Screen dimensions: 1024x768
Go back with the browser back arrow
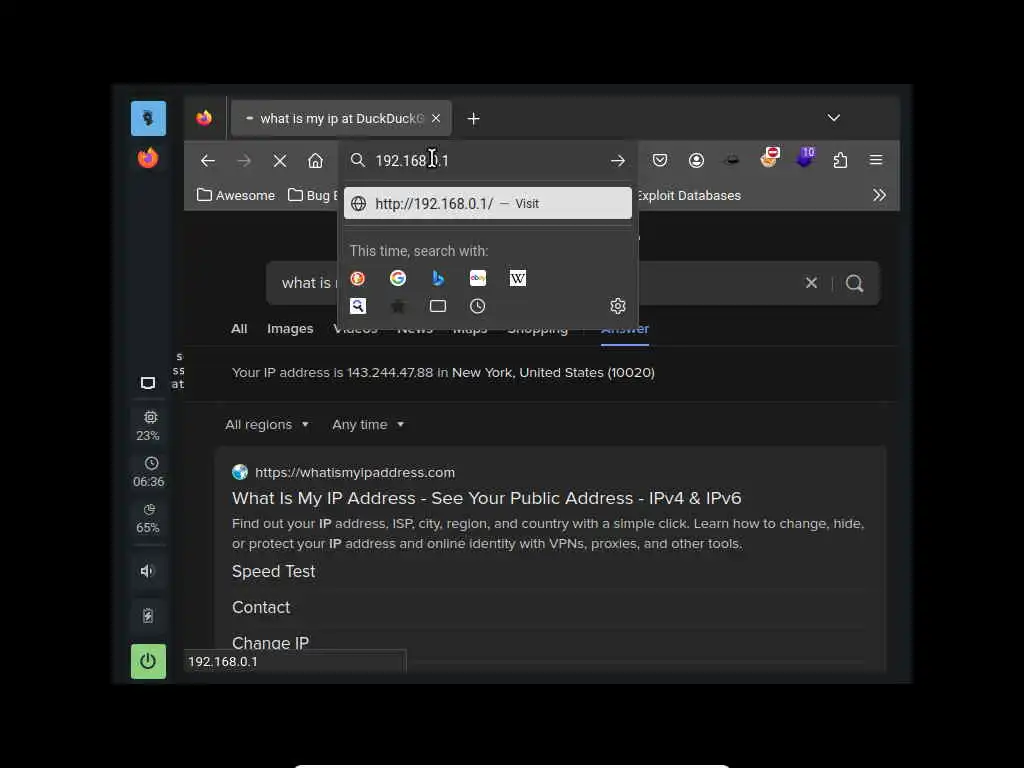coord(208,161)
